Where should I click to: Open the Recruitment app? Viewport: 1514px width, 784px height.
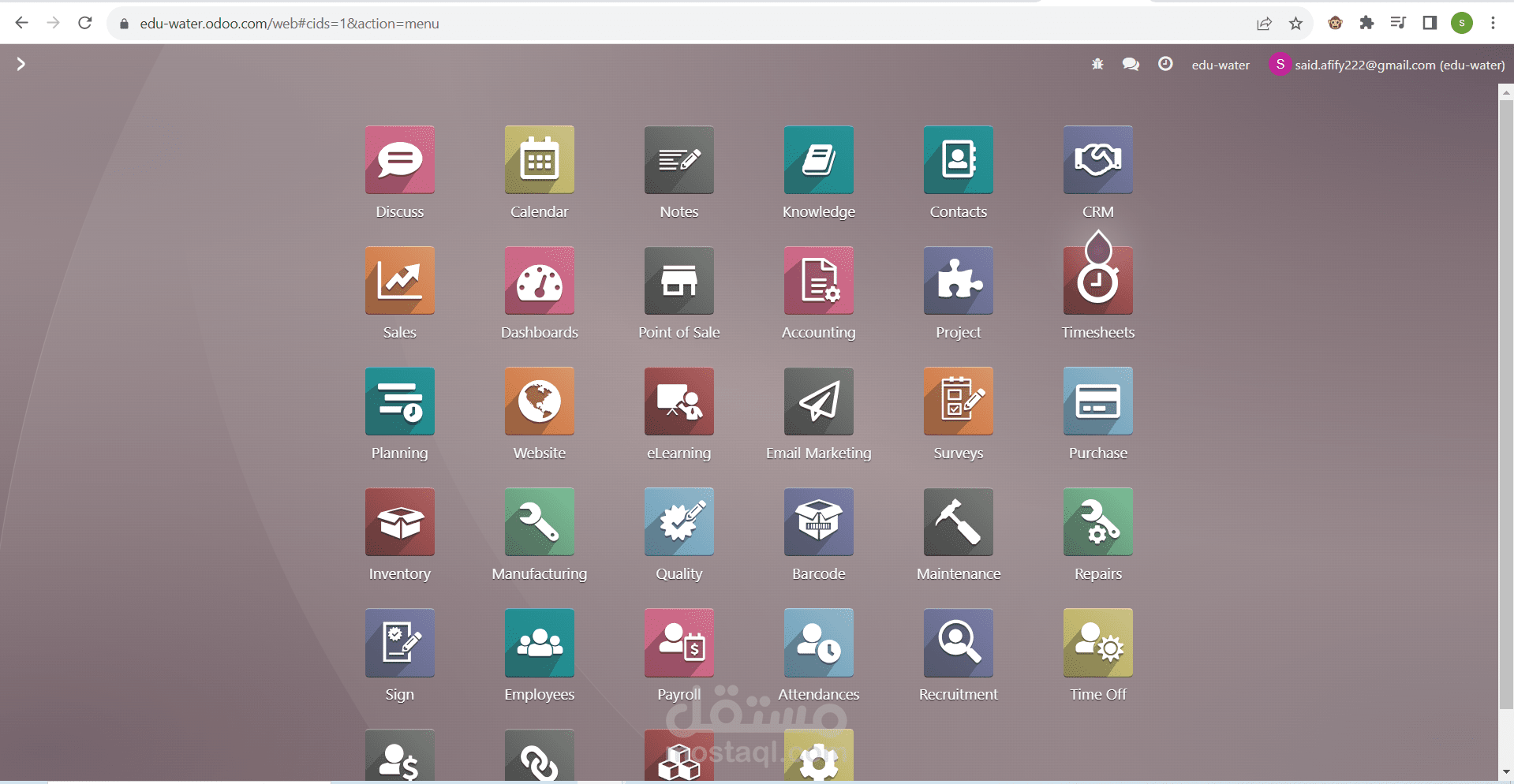pyautogui.click(x=959, y=643)
